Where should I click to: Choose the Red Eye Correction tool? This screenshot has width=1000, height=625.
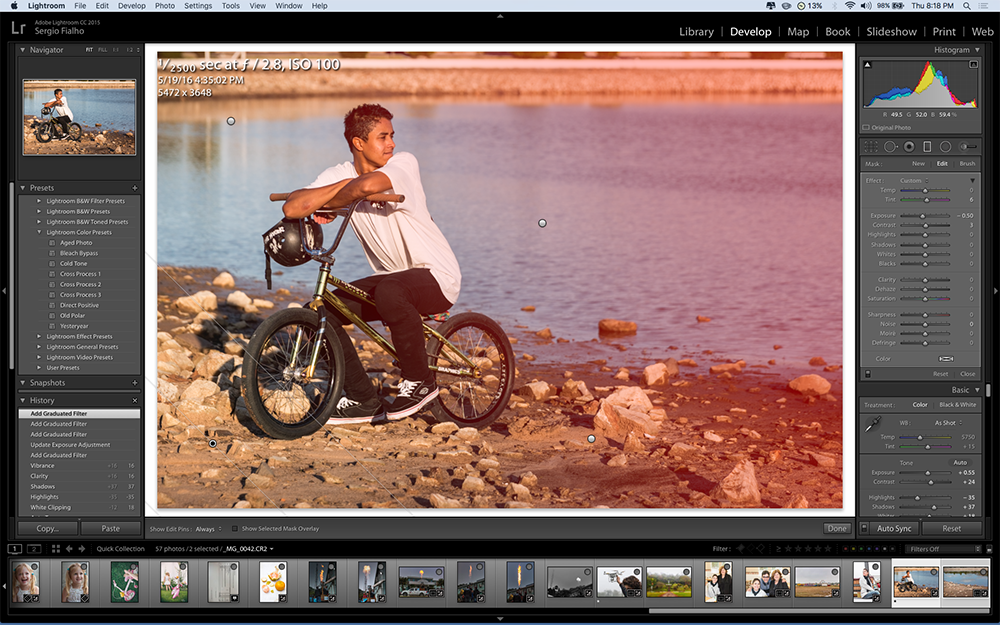908,146
